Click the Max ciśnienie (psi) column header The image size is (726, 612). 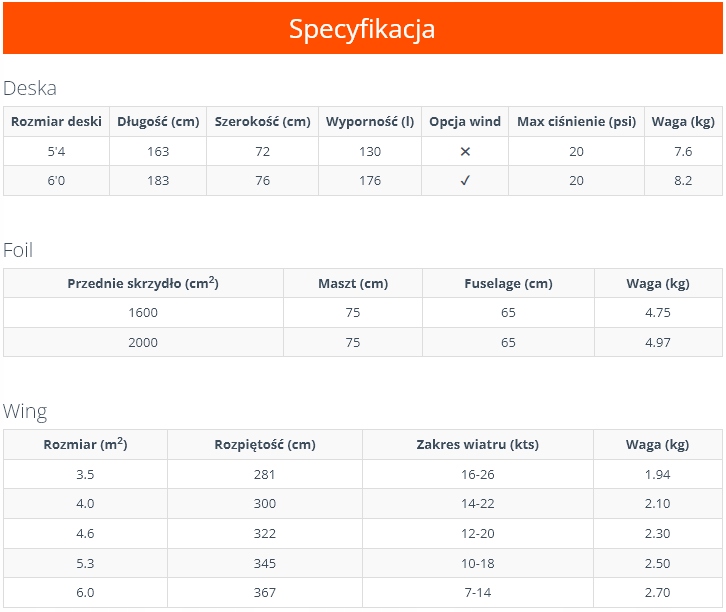point(576,122)
